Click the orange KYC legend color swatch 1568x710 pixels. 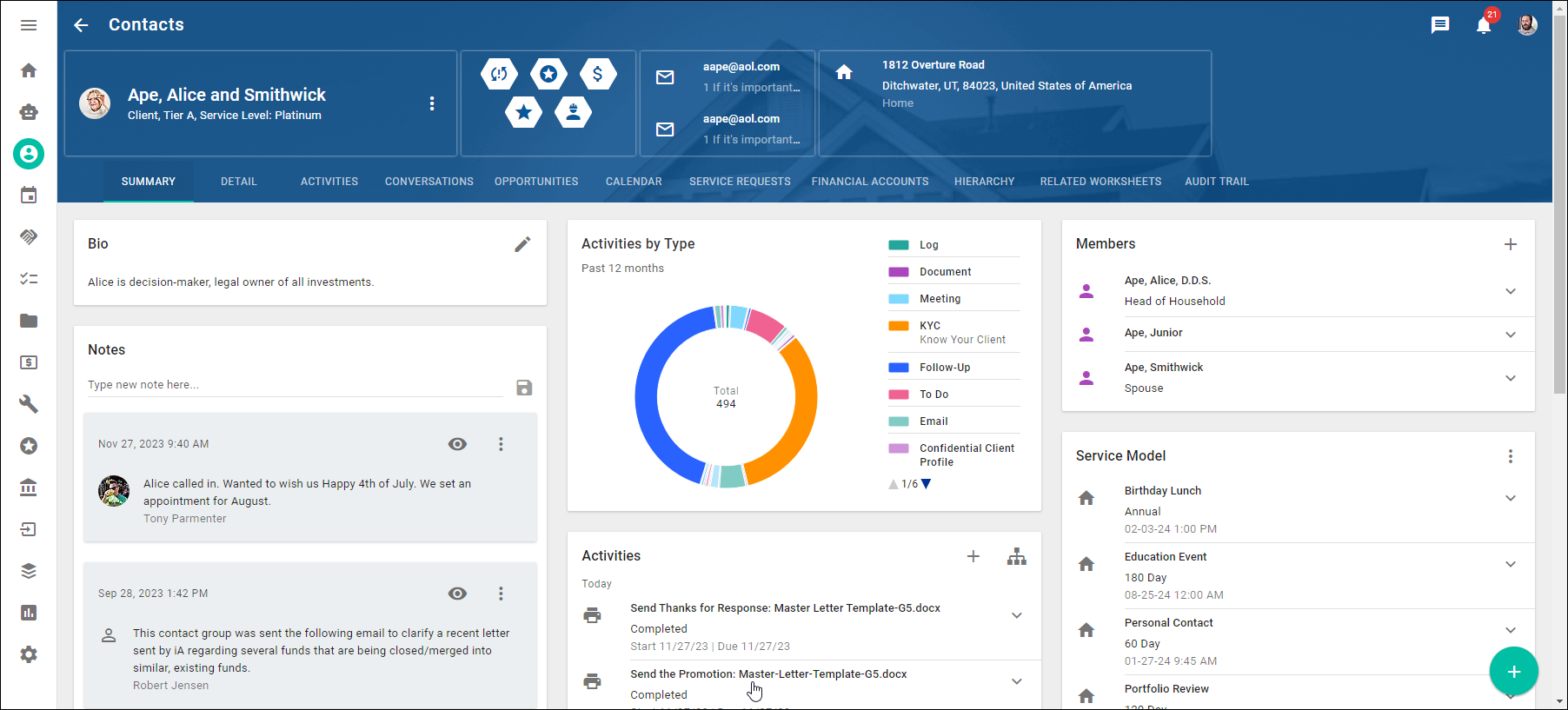coord(899,326)
